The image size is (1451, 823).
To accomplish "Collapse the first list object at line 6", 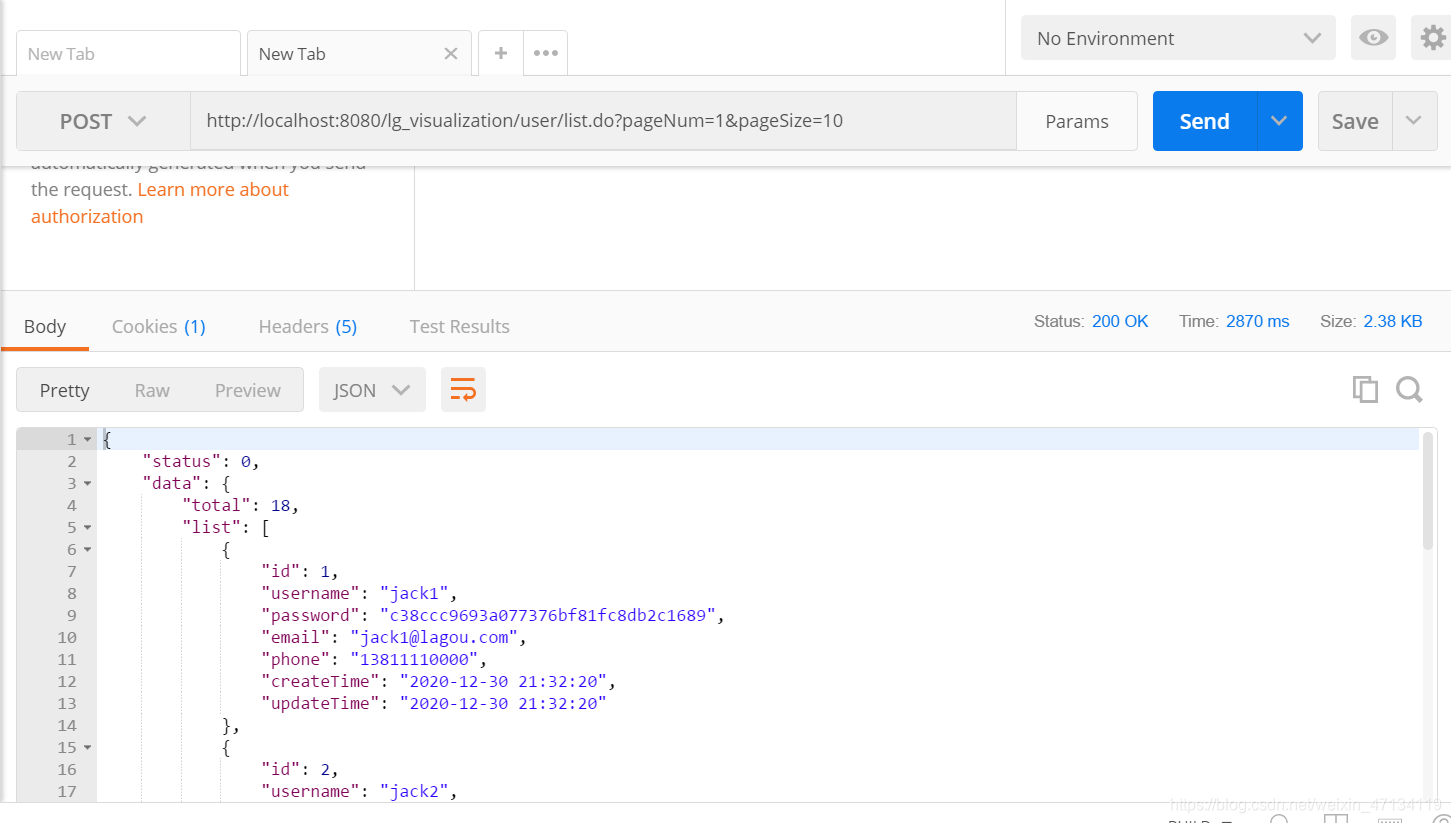I will tap(88, 550).
